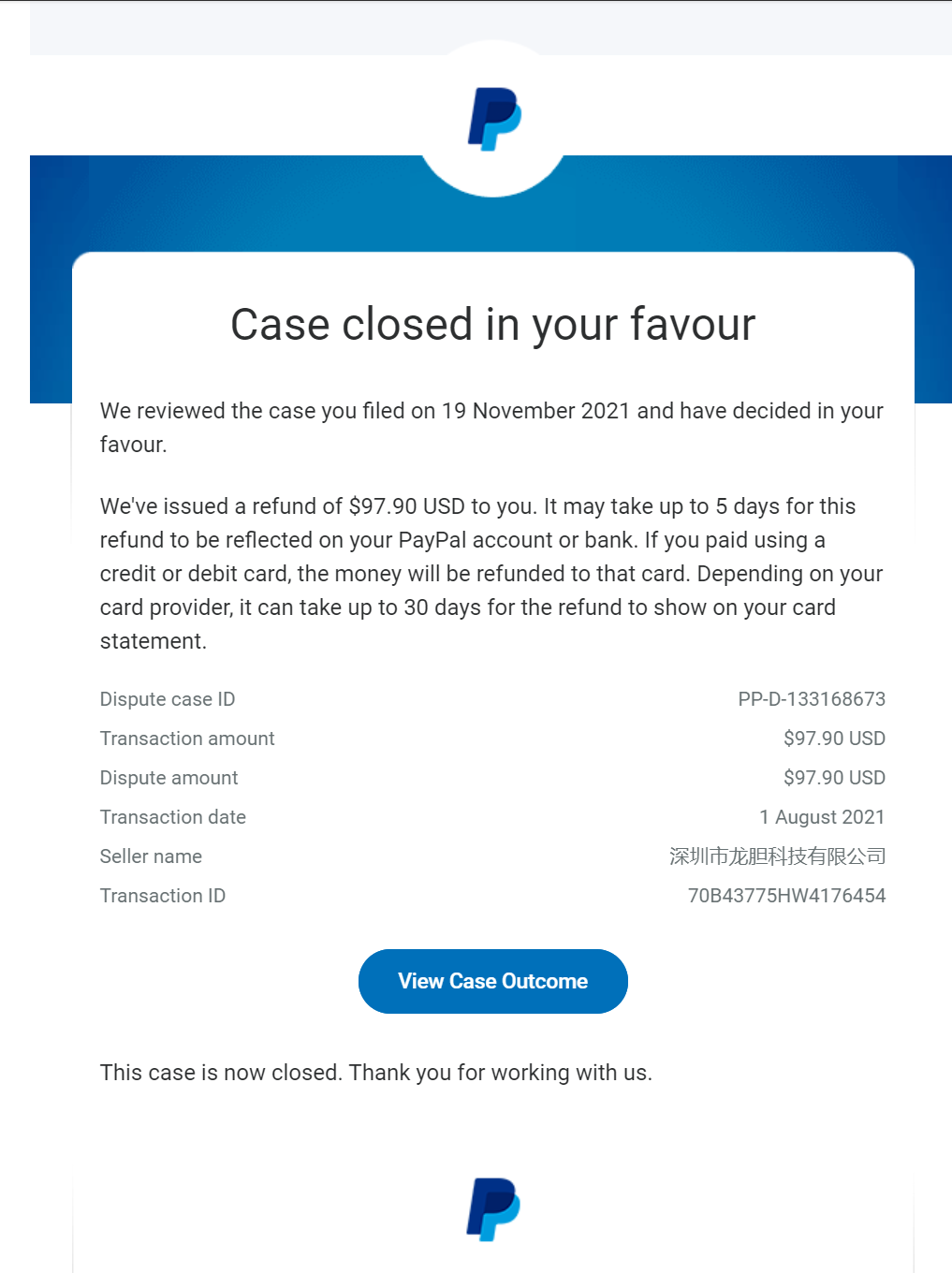This screenshot has height=1273, width=952.
Task: Click the 'Transaction amount' label
Action: (187, 739)
